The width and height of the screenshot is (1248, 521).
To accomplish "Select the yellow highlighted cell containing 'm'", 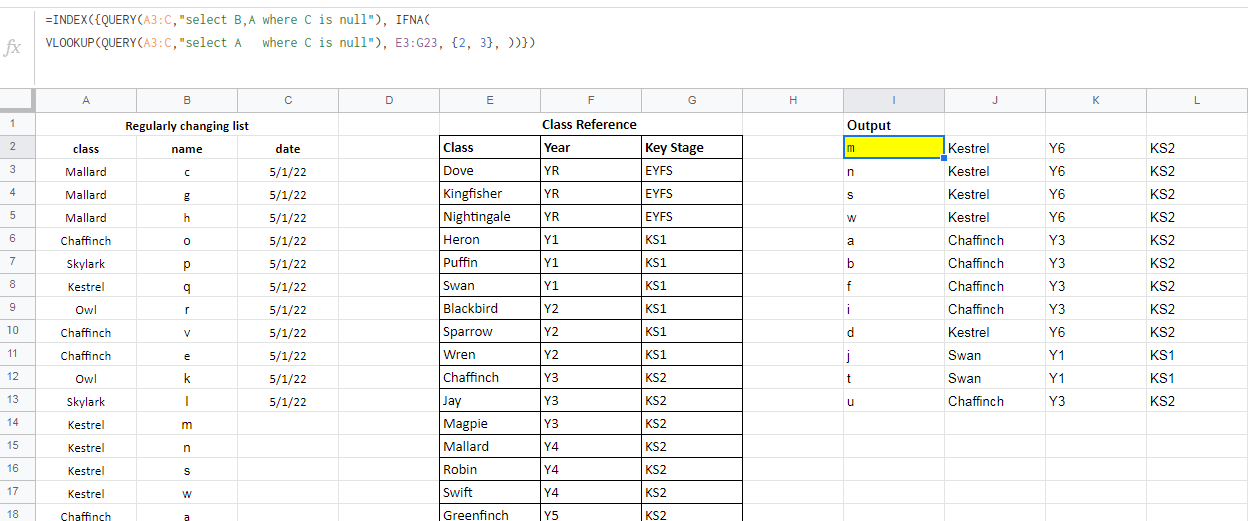I will 894,147.
